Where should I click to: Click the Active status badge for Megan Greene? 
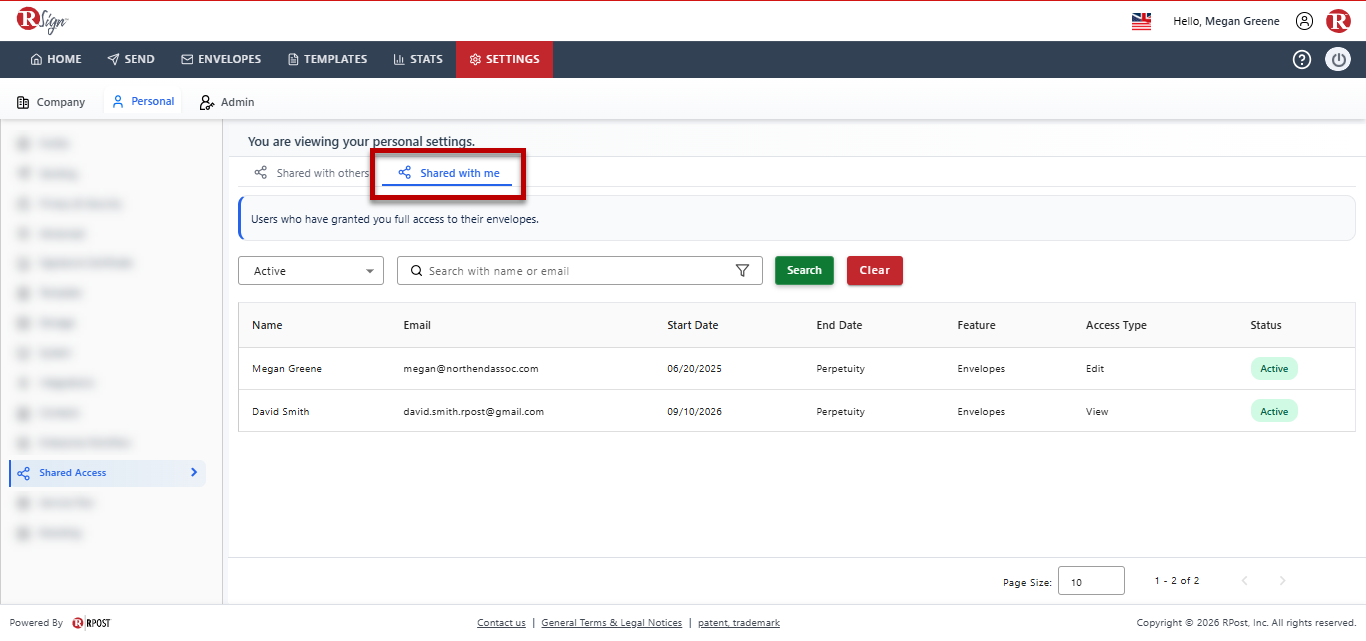(x=1274, y=368)
